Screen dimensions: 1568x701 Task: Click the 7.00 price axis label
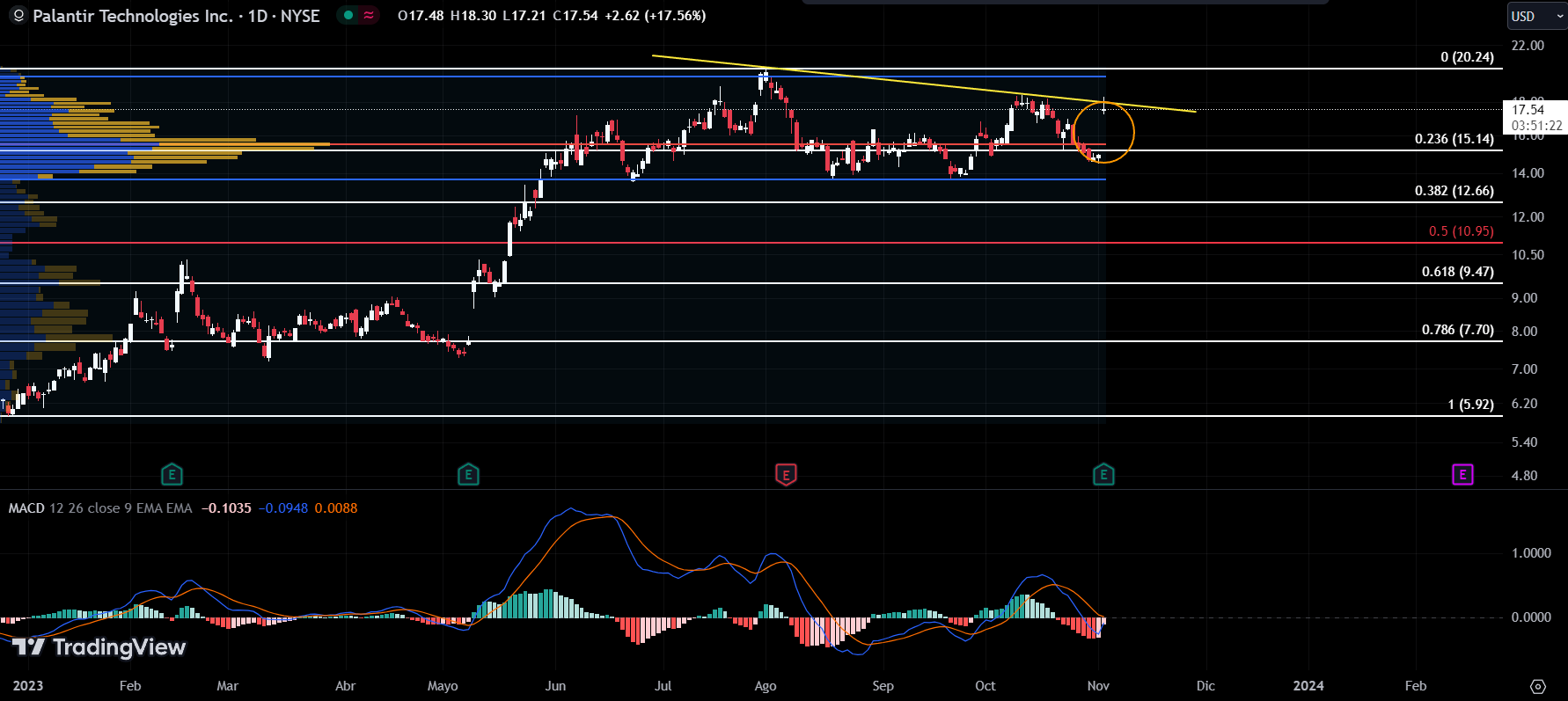pos(1524,369)
